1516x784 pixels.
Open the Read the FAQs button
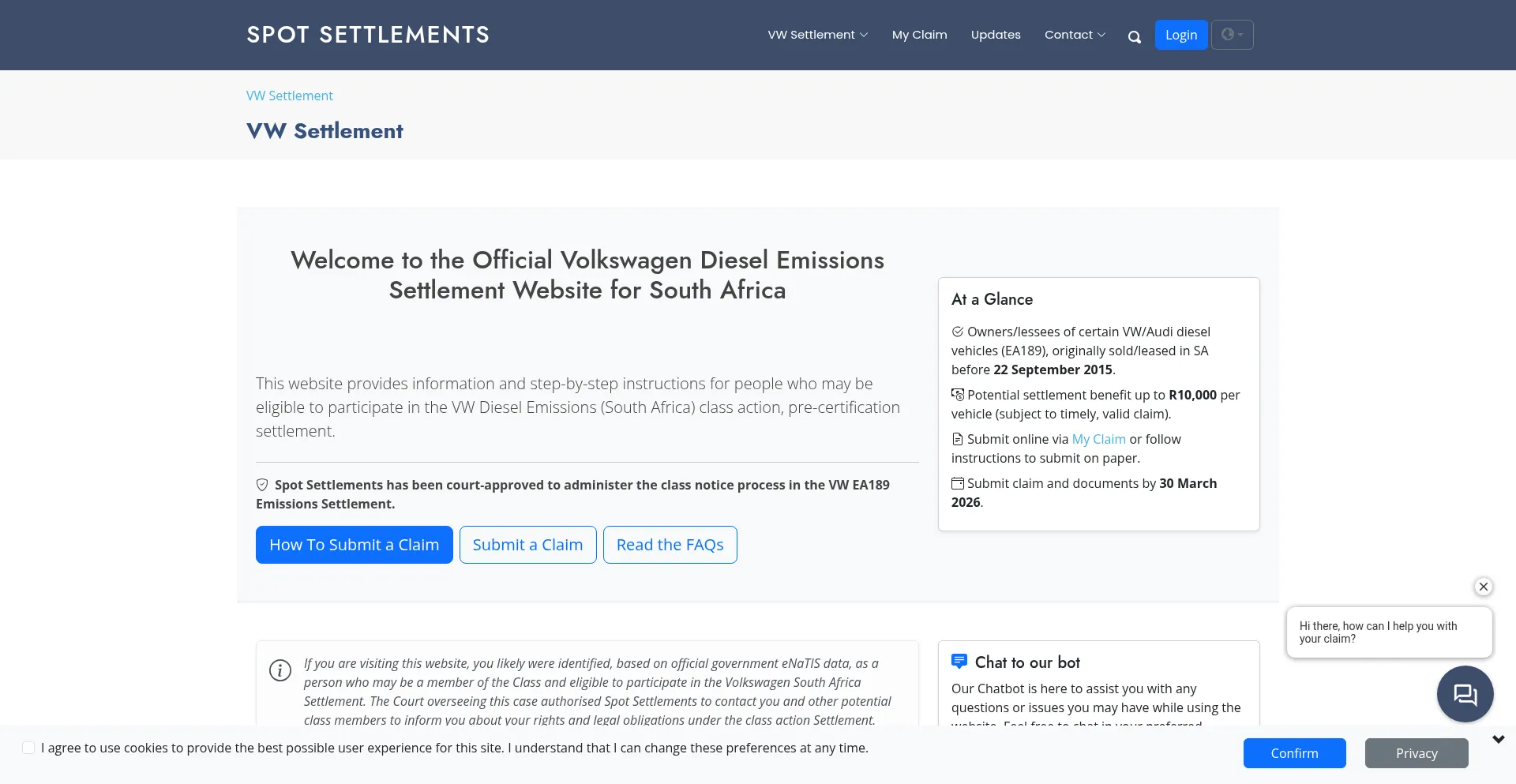click(670, 545)
